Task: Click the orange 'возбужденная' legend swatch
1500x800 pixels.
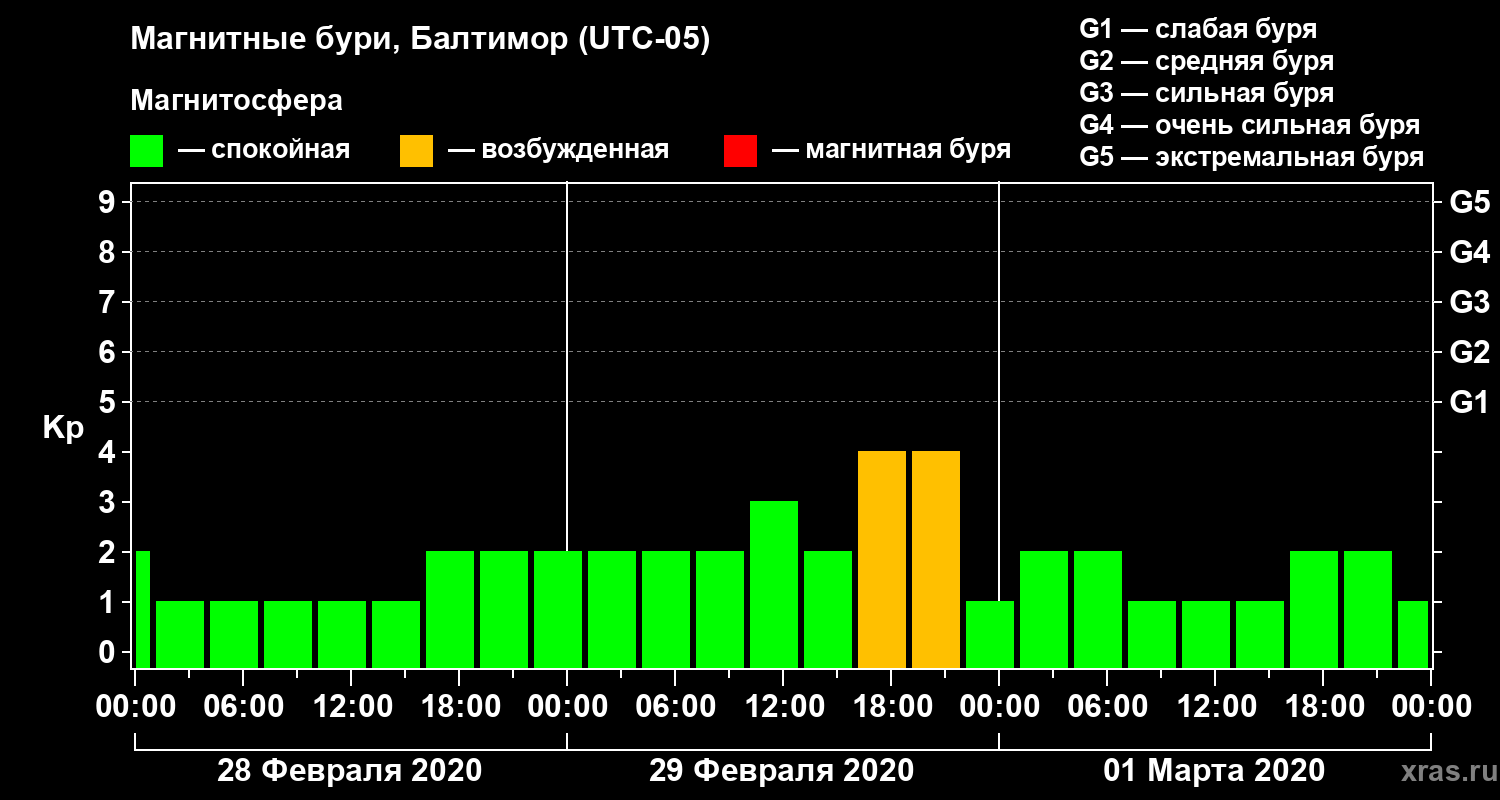Action: click(416, 150)
